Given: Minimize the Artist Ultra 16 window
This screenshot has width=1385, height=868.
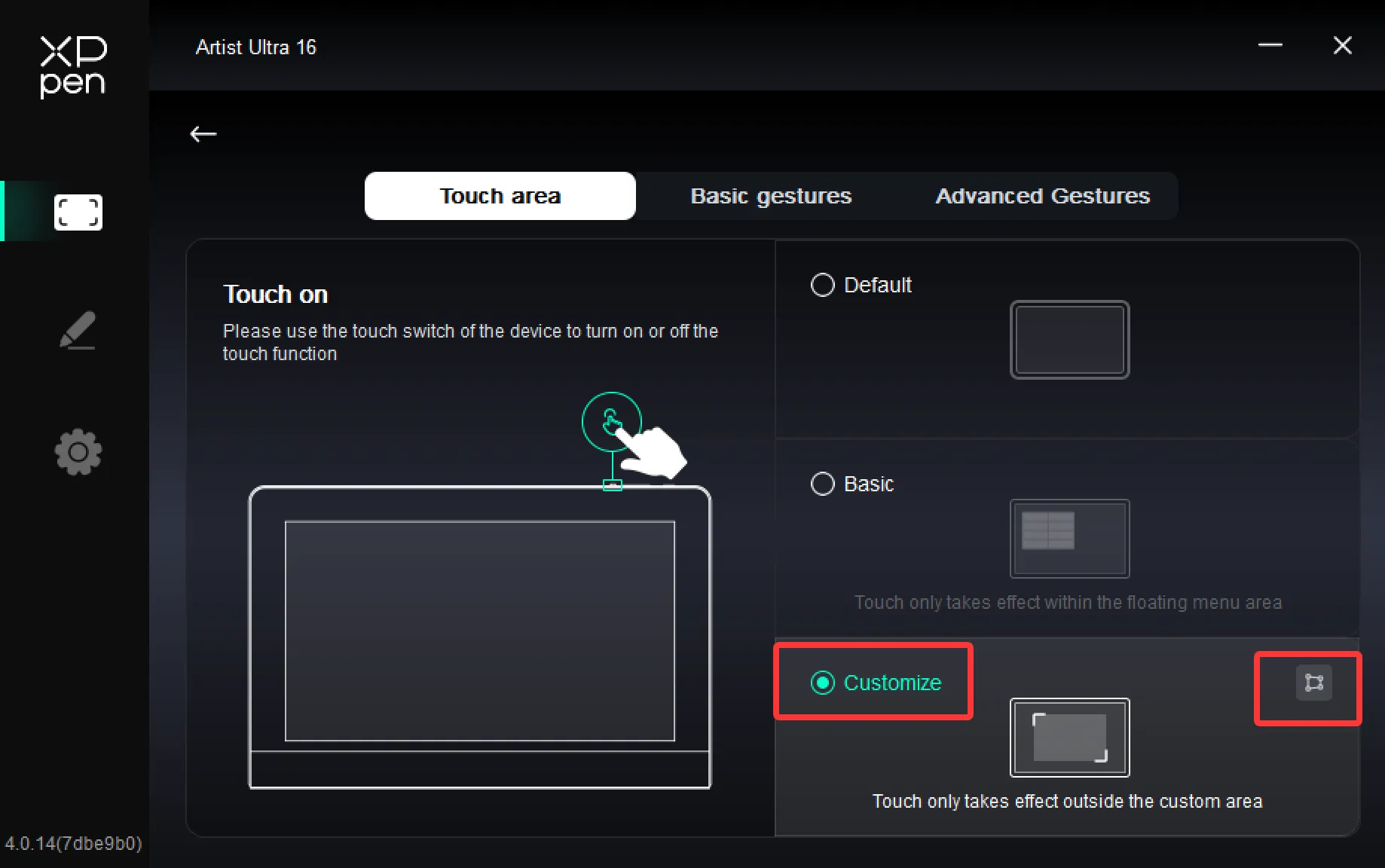Looking at the screenshot, I should 1270,45.
